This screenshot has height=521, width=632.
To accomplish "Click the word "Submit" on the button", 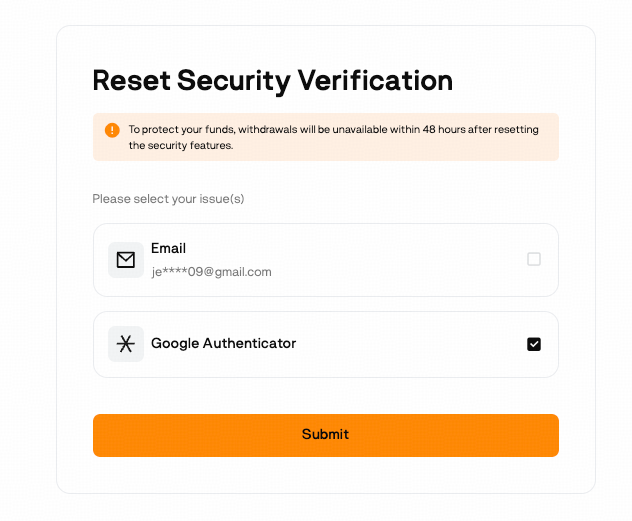I will coord(325,434).
